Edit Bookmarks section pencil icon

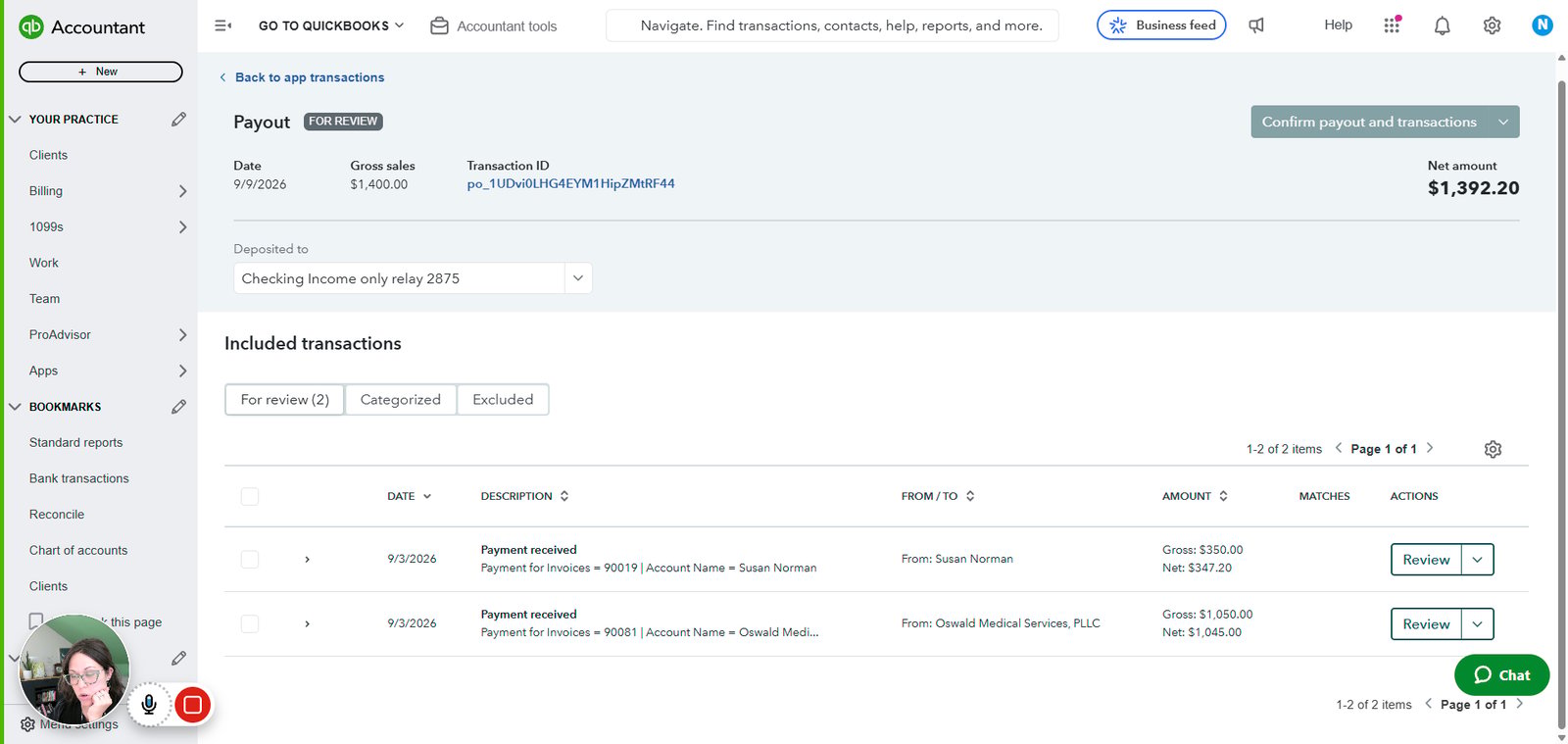(x=178, y=406)
